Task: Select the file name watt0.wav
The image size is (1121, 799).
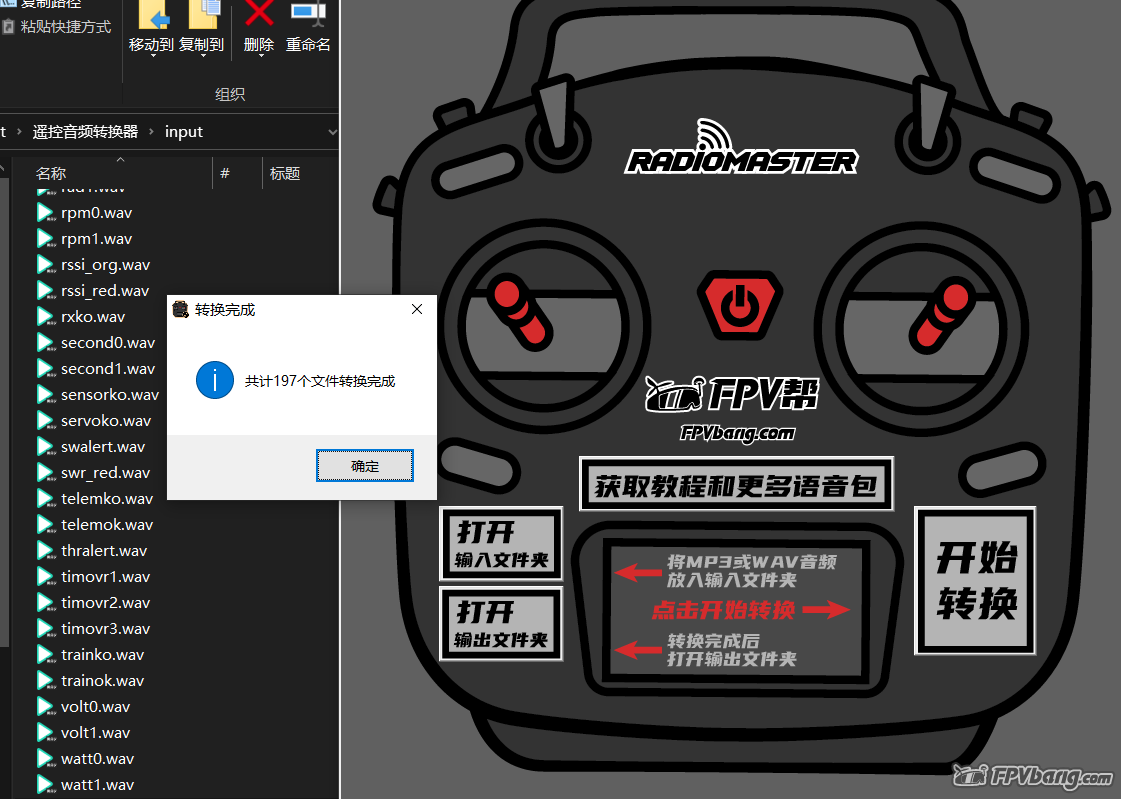Action: (97, 758)
